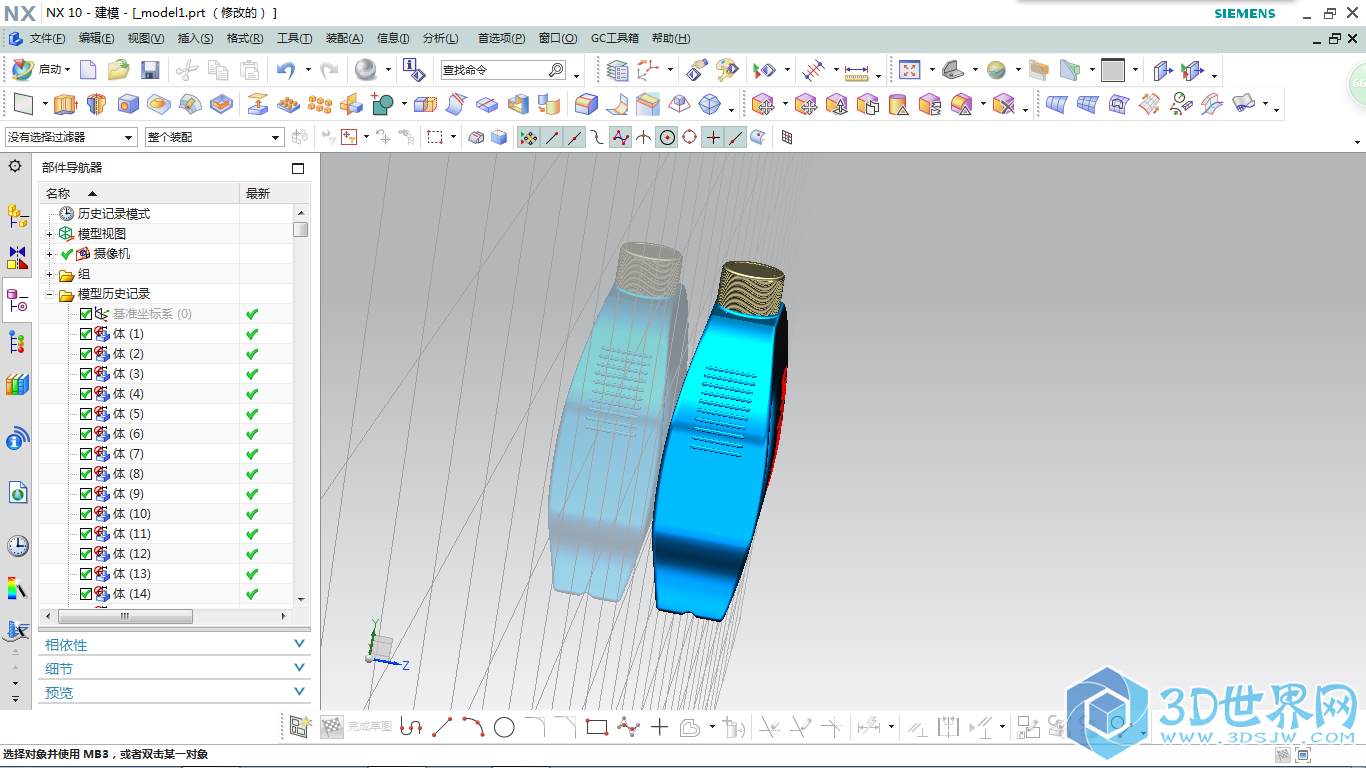Click the Move Face icon
1366x768 pixels.
tap(763, 104)
